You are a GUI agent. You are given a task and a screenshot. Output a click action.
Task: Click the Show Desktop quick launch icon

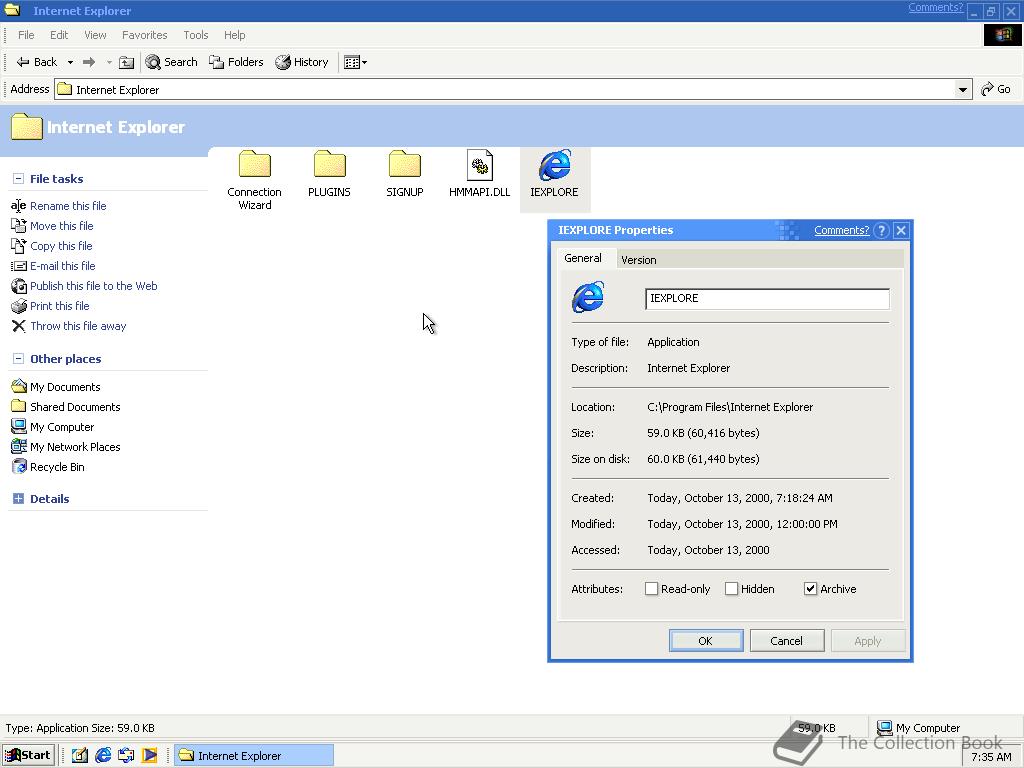[x=80, y=755]
